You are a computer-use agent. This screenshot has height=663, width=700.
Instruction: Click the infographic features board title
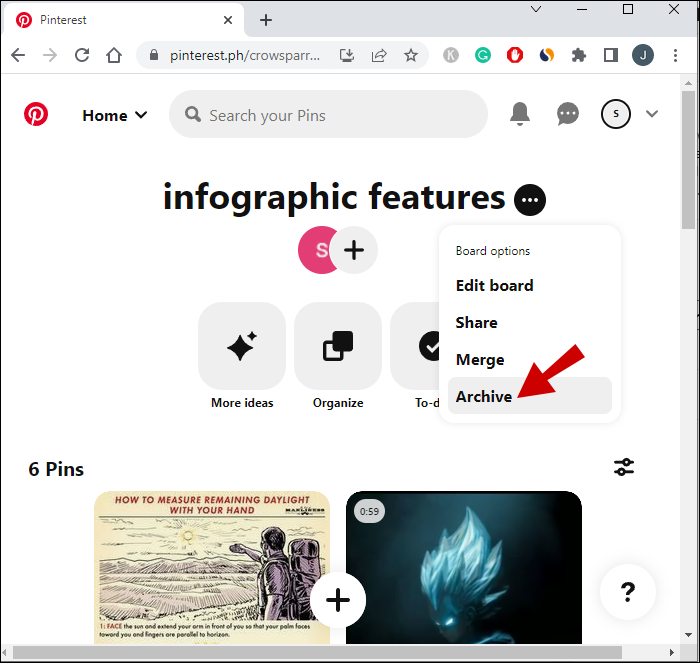coord(334,197)
